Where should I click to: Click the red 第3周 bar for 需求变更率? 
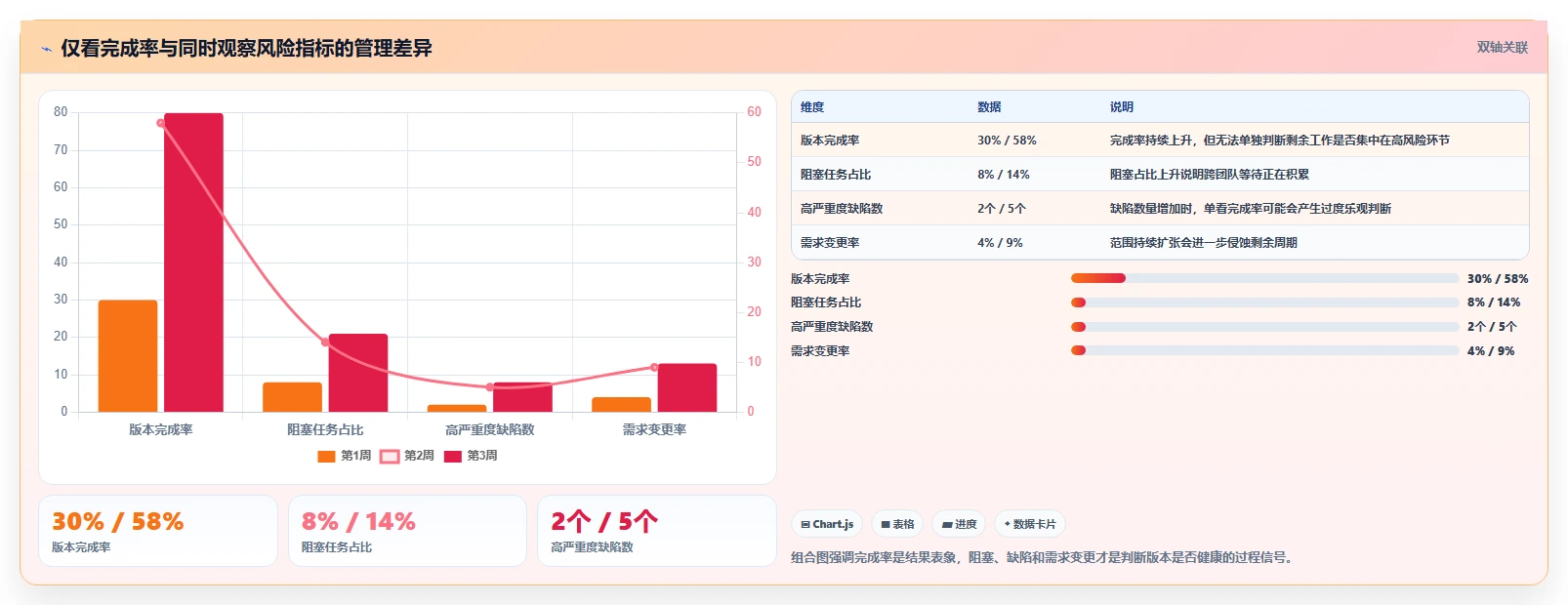[x=687, y=387]
